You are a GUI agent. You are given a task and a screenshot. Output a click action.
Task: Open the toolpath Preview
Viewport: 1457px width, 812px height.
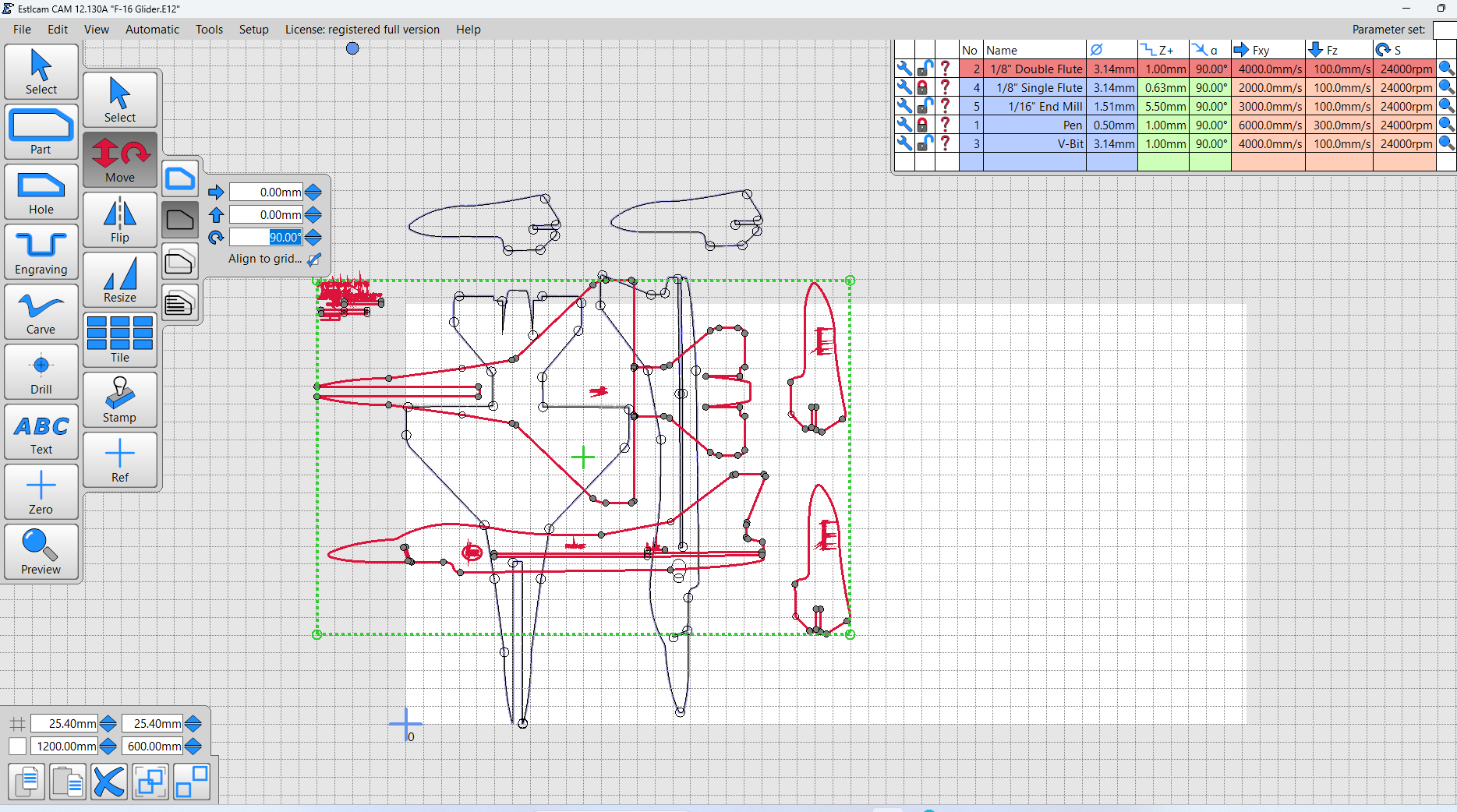(41, 552)
